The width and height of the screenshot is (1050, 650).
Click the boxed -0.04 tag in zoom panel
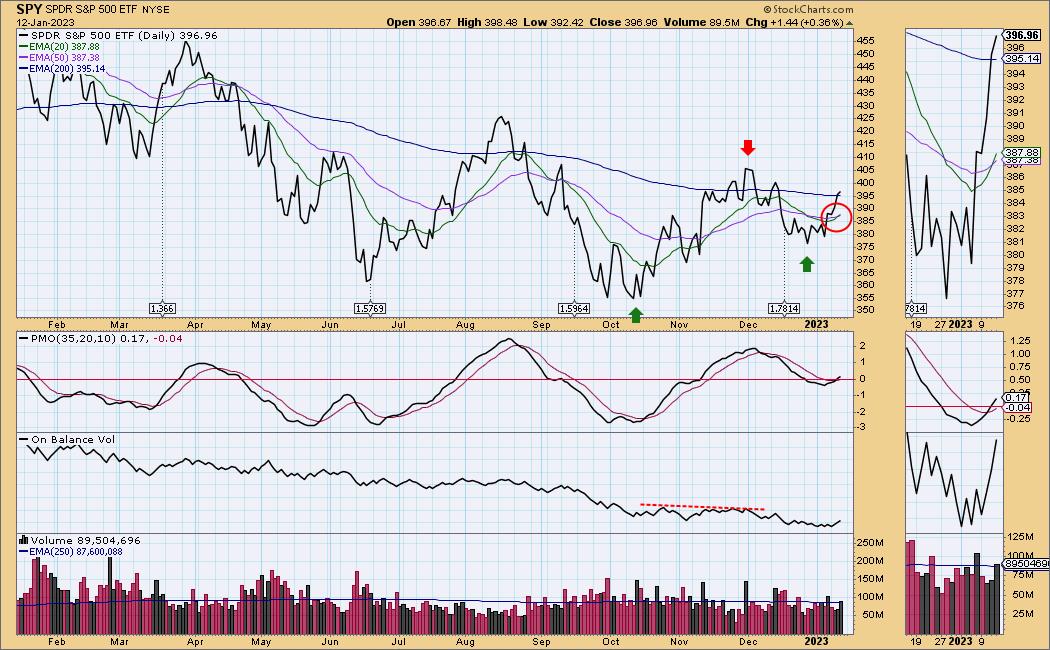pyautogui.click(x=1018, y=408)
